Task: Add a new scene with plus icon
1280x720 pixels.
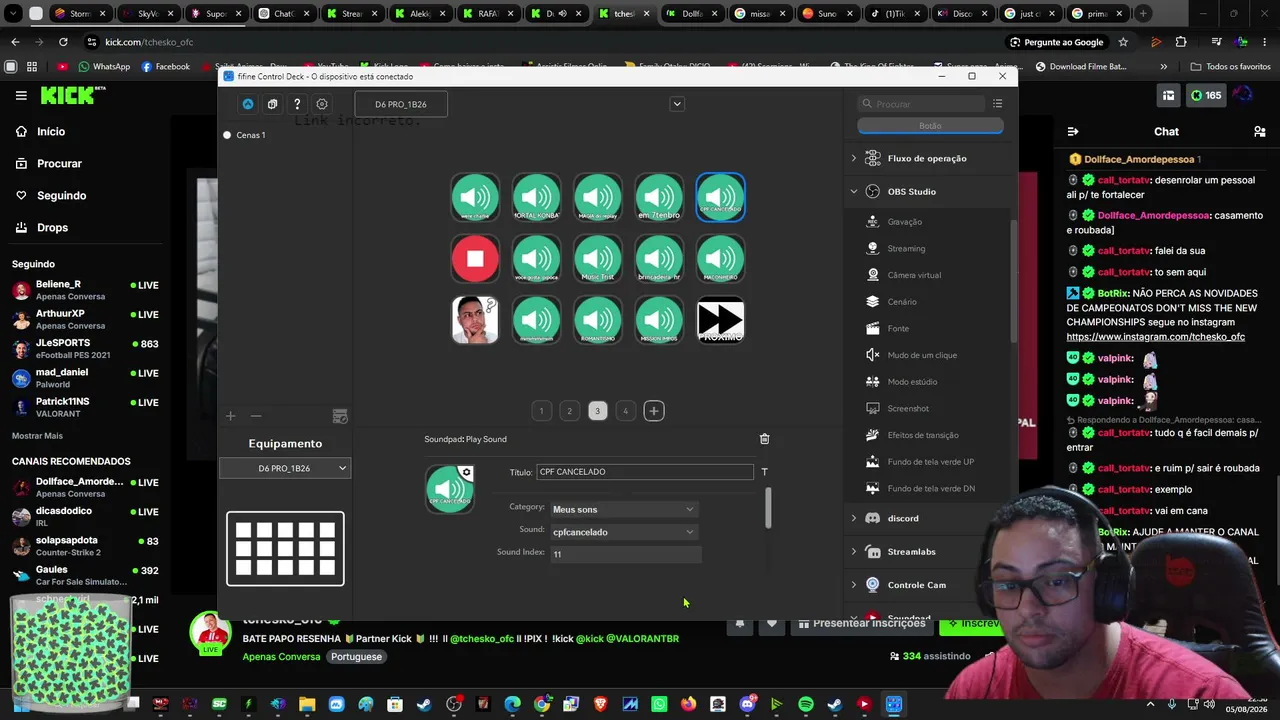Action: pyautogui.click(x=231, y=416)
